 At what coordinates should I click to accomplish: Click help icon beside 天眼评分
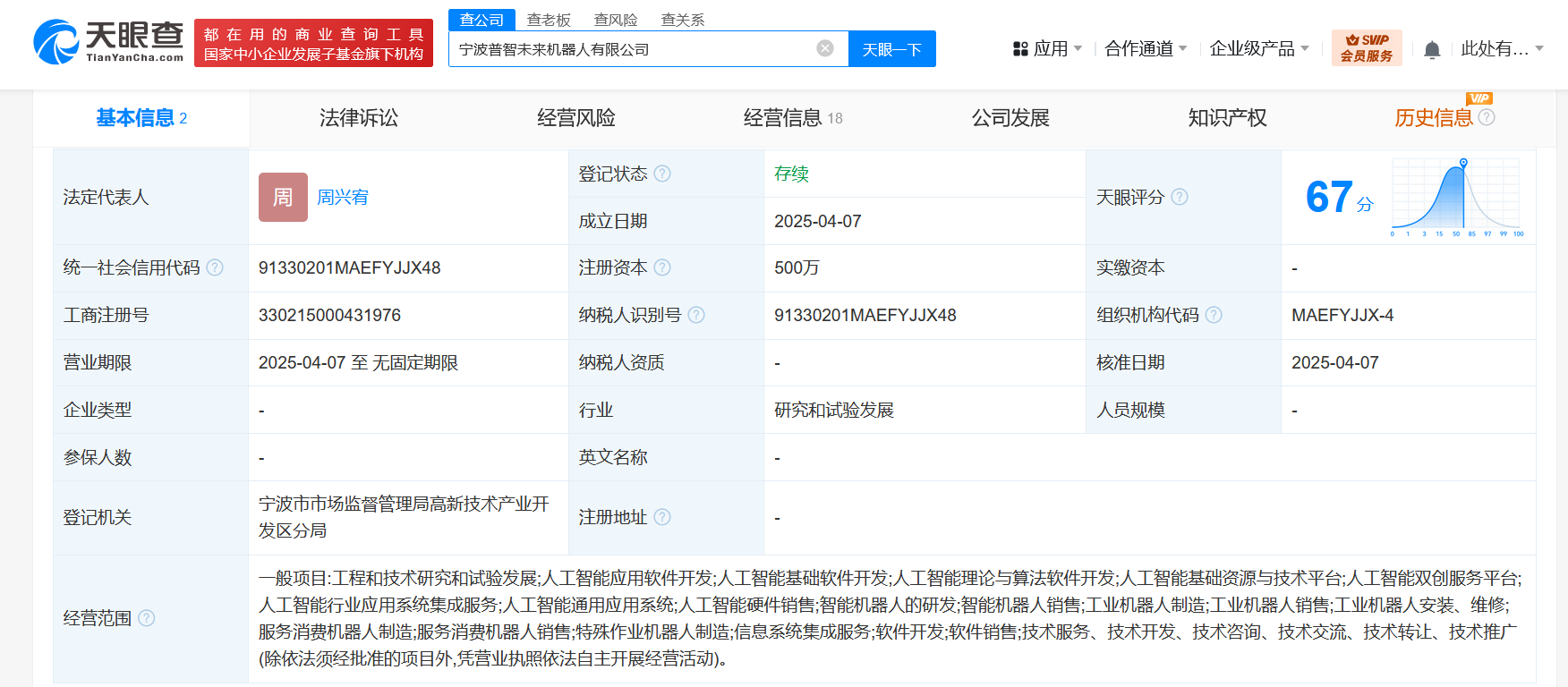[x=1180, y=197]
